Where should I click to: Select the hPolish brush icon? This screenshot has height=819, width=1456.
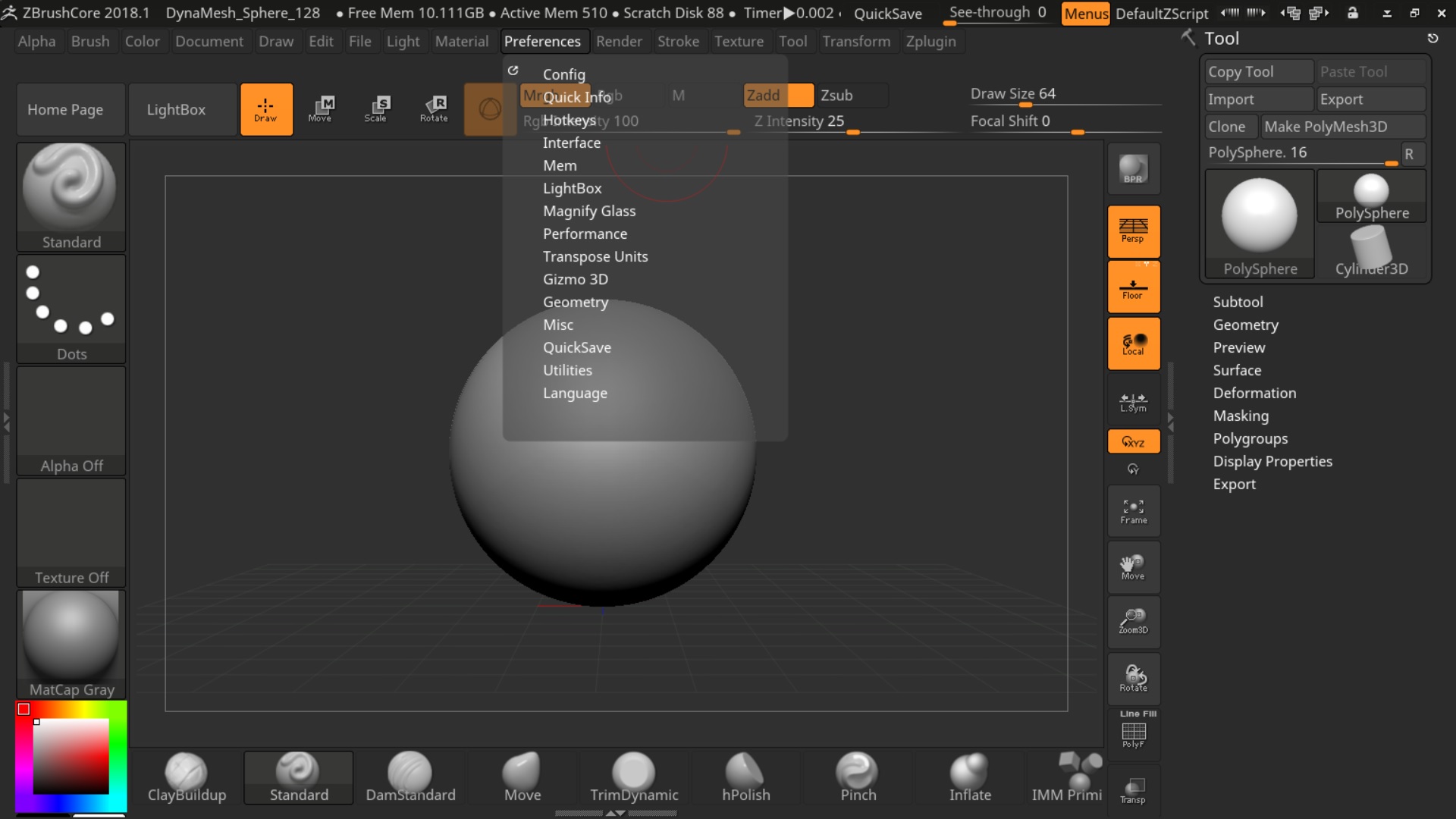[x=746, y=777]
